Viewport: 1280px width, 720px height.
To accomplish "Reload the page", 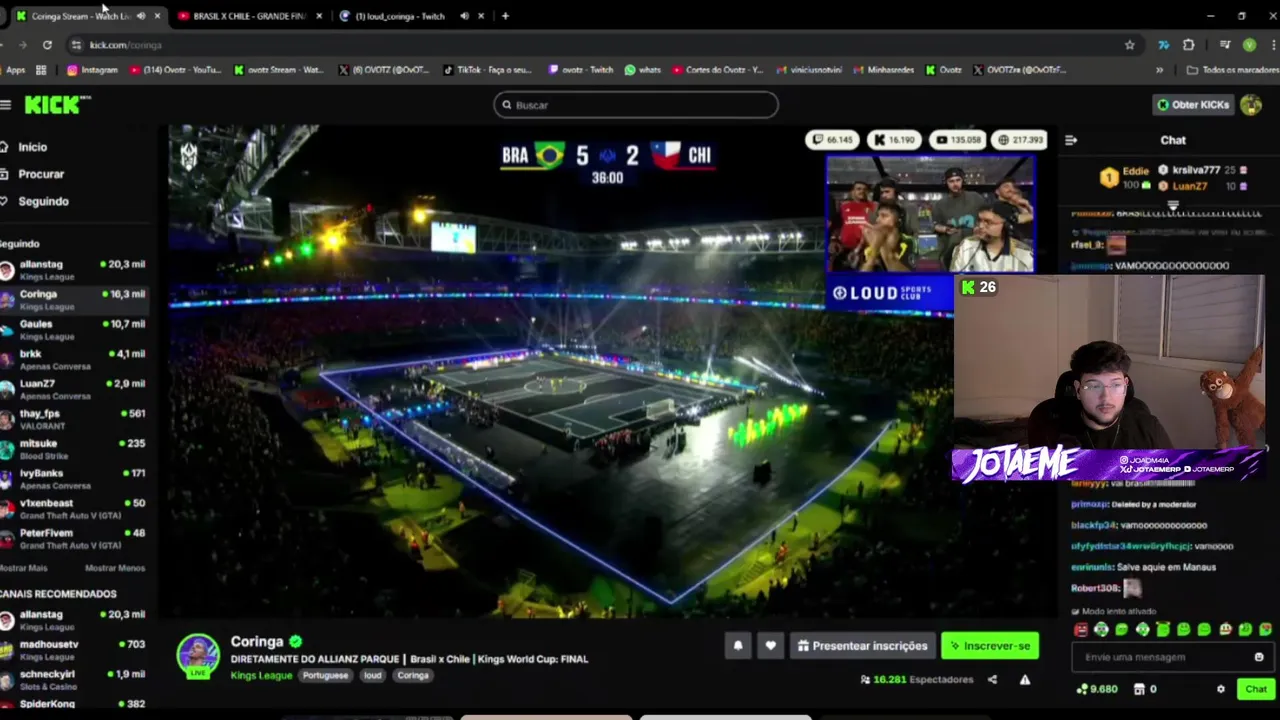I will (47, 45).
